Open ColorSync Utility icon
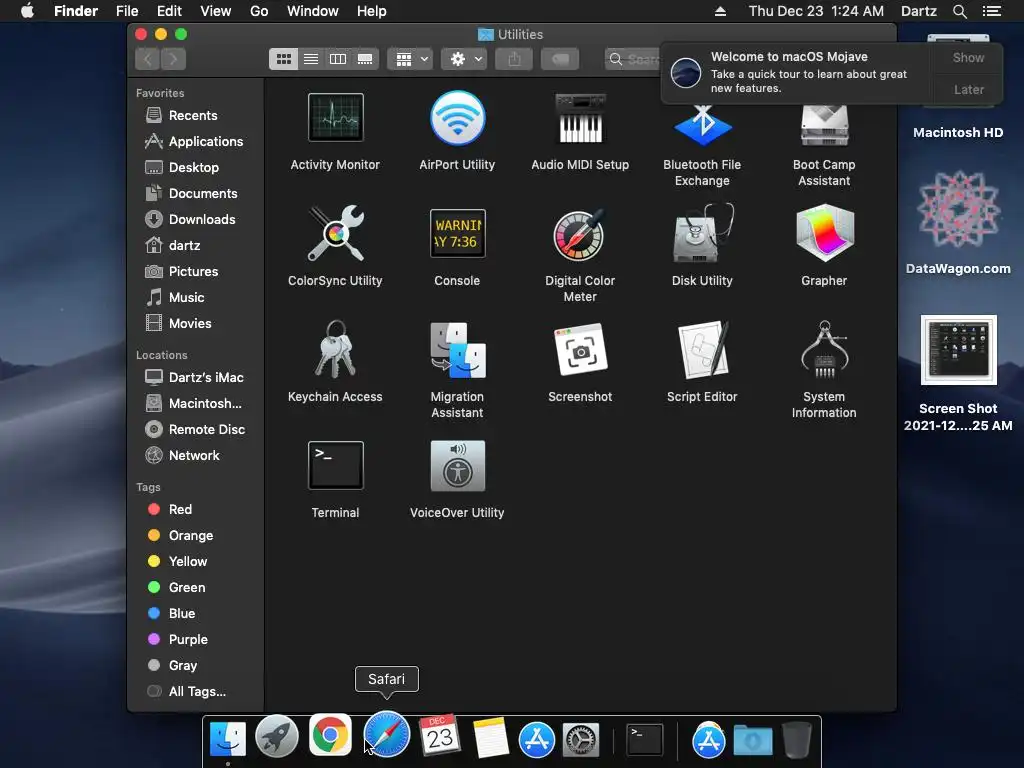1024x768 pixels. [335, 233]
